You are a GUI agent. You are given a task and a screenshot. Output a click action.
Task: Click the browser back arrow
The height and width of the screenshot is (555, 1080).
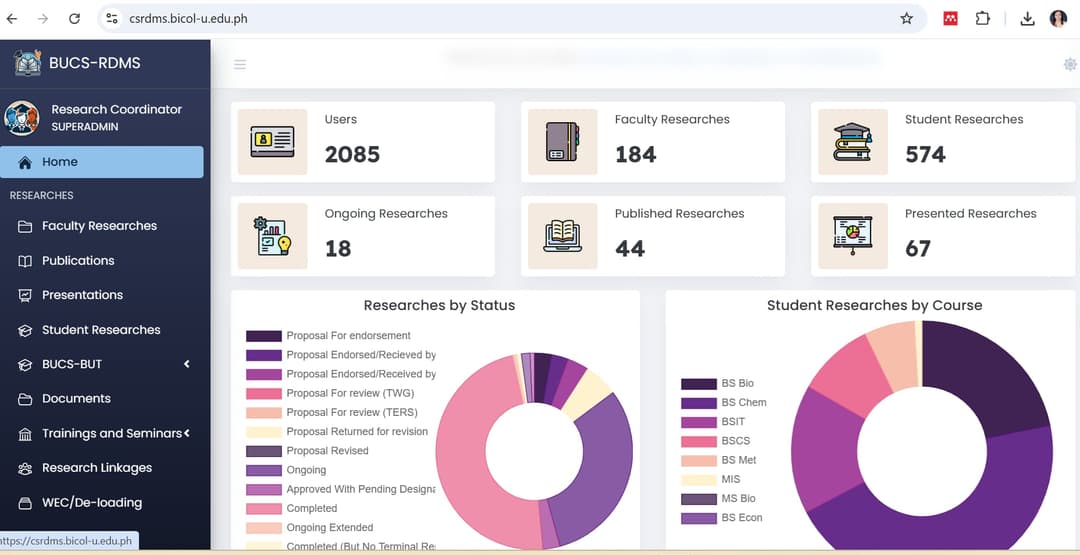tap(12, 19)
